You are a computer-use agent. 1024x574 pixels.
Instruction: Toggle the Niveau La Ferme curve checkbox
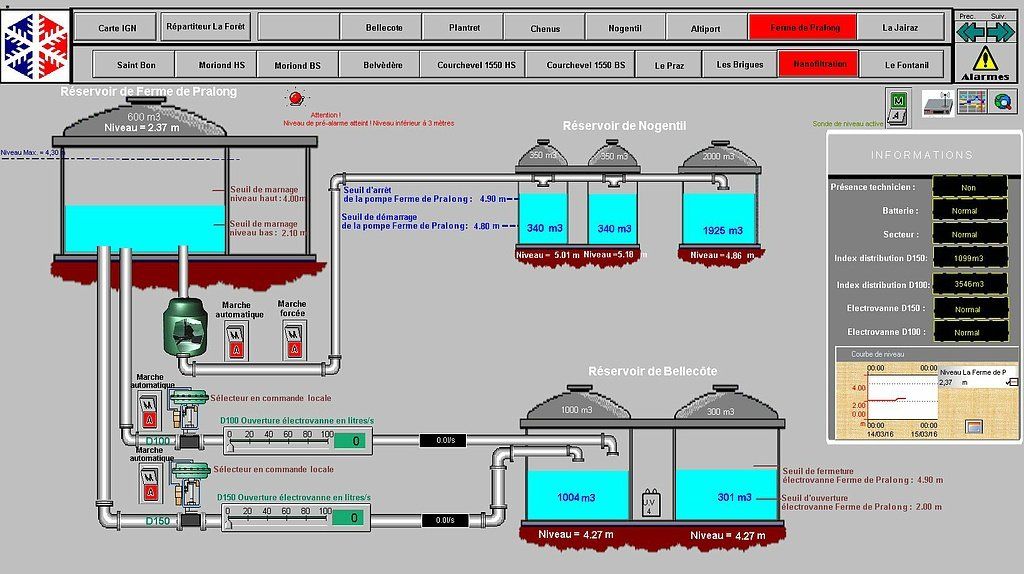point(1011,382)
